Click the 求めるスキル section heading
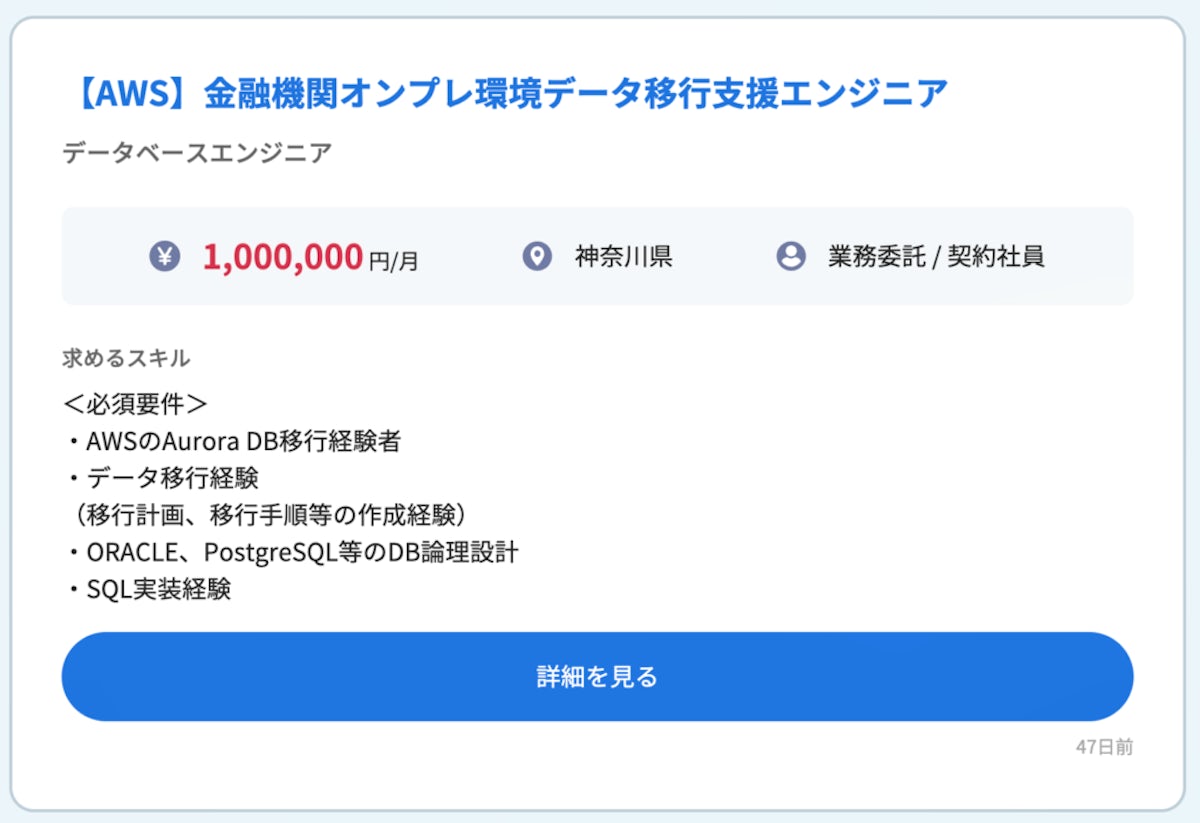This screenshot has height=823, width=1200. (126, 358)
